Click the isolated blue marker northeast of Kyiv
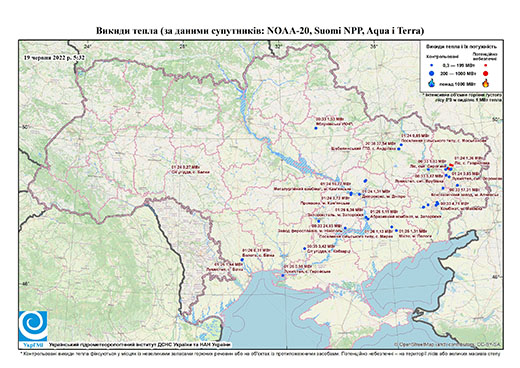The width and height of the screenshot is (520, 368). [316, 128]
